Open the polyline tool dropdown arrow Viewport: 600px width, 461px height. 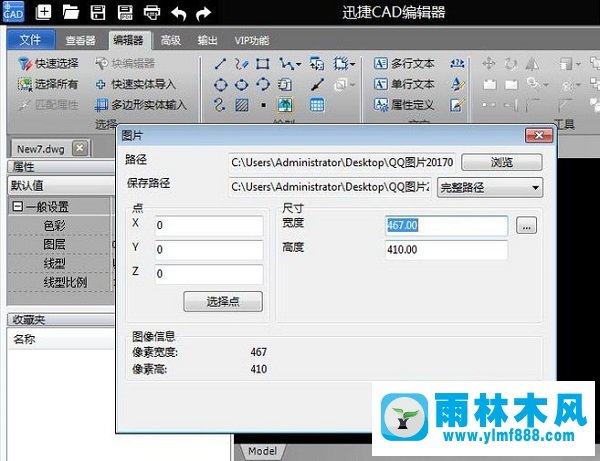(x=298, y=64)
